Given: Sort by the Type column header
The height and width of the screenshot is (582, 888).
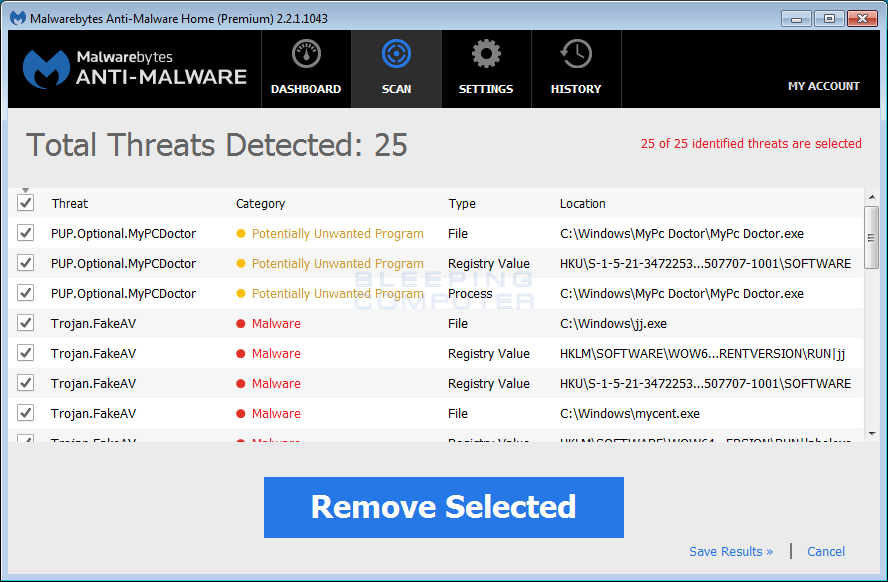Looking at the screenshot, I should 462,203.
